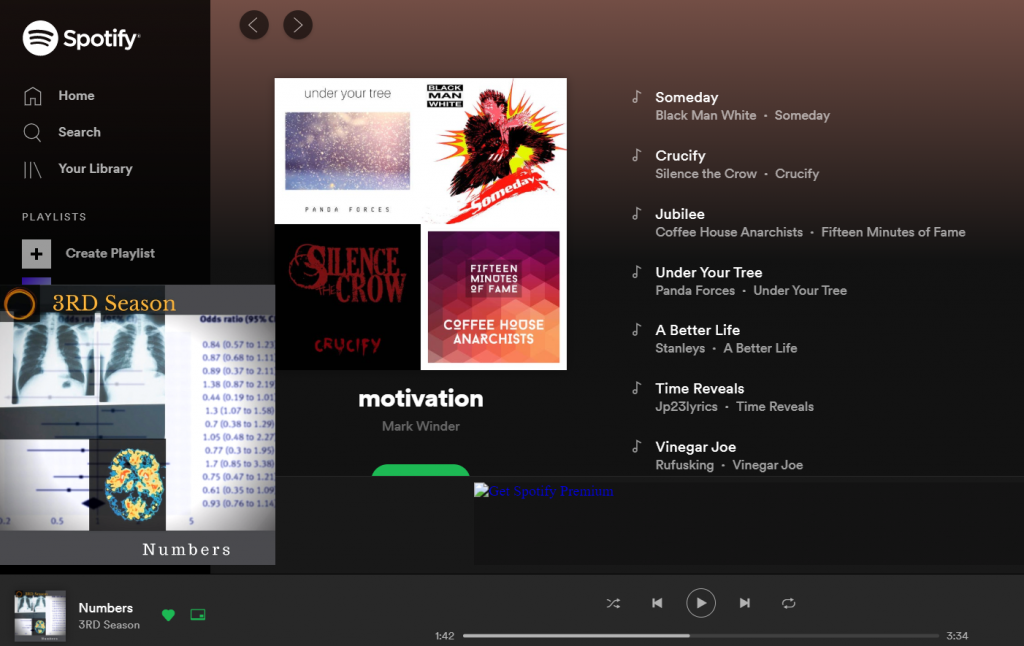Screen dimensions: 1024x646
Task: Click the note icon beside Crucify
Action: pyautogui.click(x=637, y=155)
